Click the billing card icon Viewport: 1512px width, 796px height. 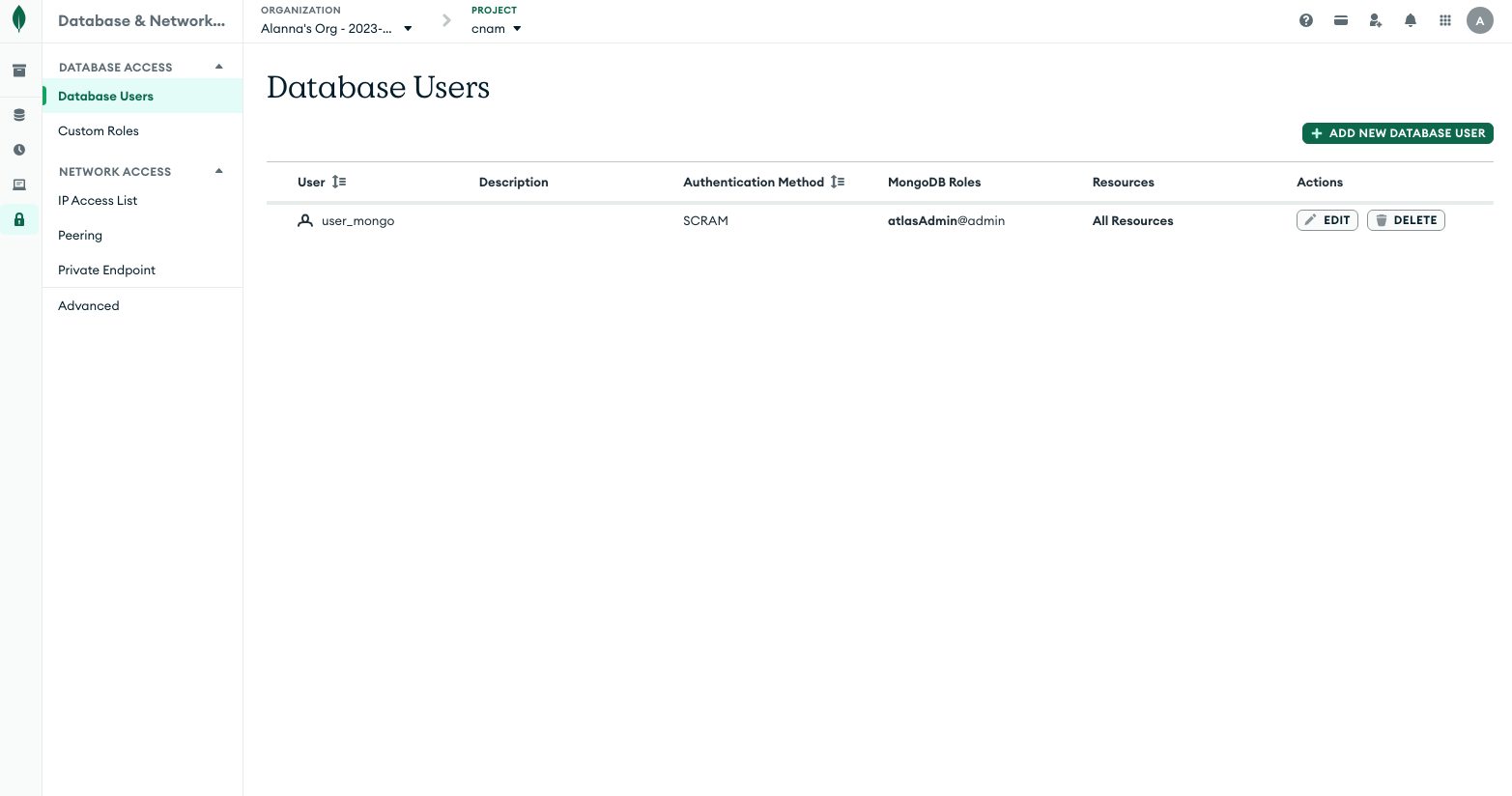pyautogui.click(x=1341, y=20)
